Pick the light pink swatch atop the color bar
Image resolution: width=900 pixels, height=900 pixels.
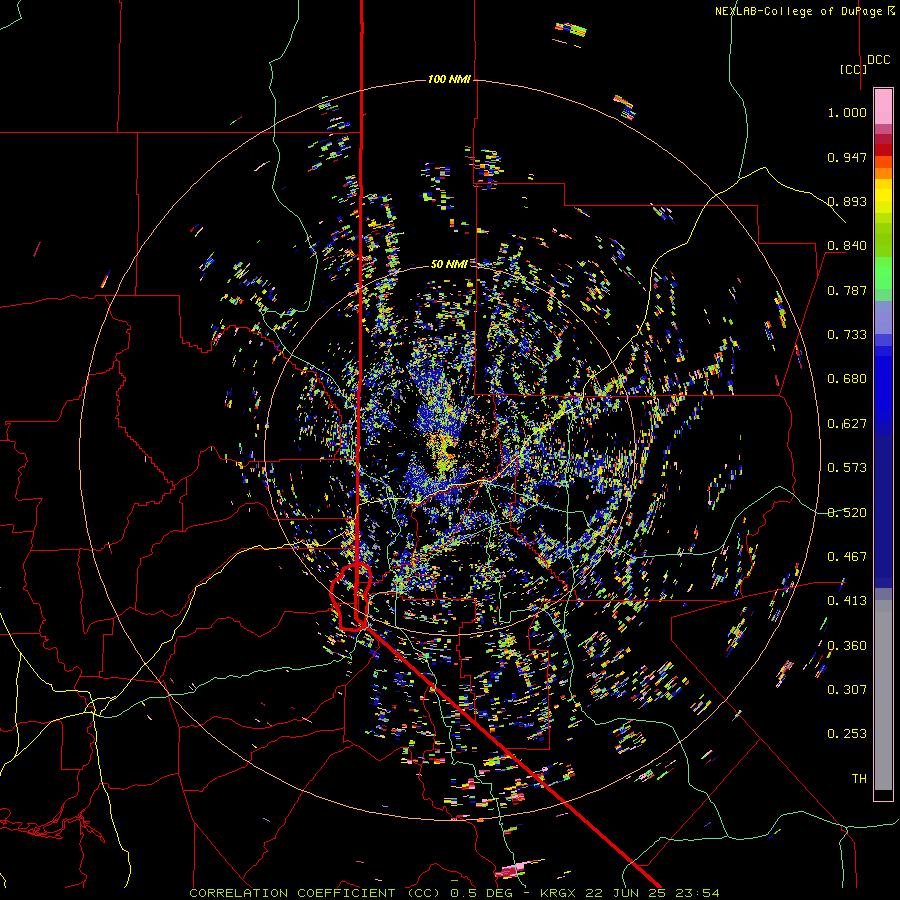(x=883, y=107)
